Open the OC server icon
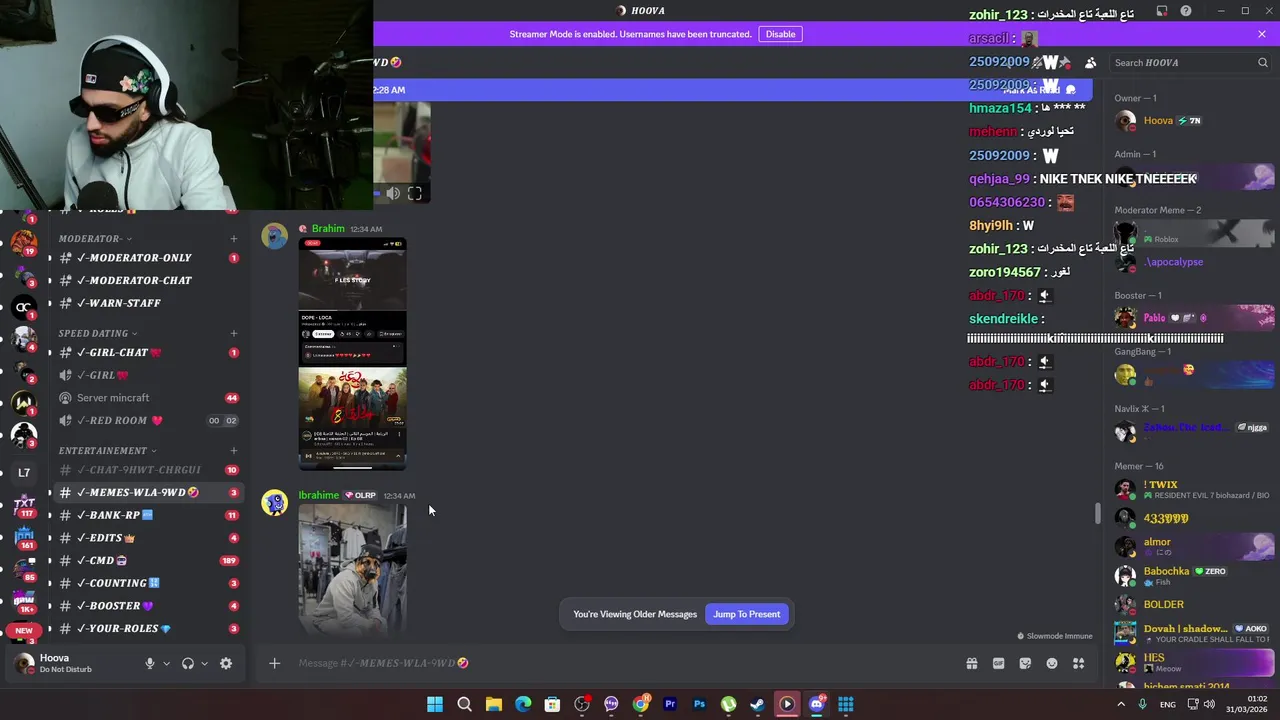The height and width of the screenshot is (720, 1280). point(24,308)
